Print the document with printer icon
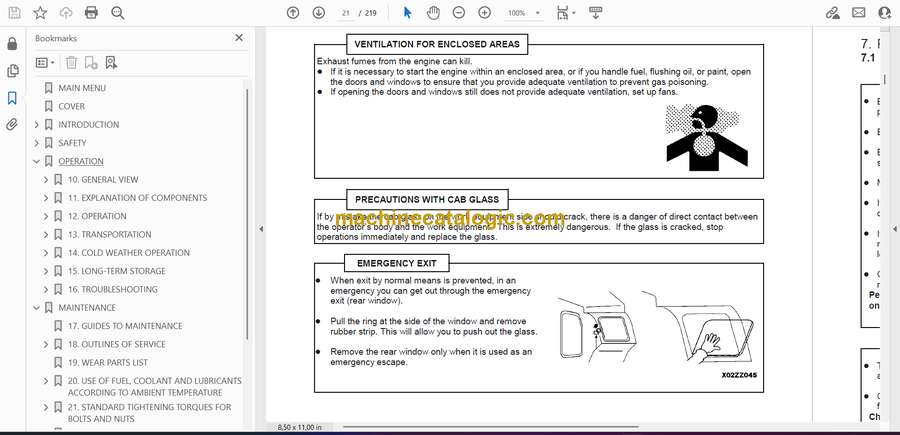 tap(91, 13)
